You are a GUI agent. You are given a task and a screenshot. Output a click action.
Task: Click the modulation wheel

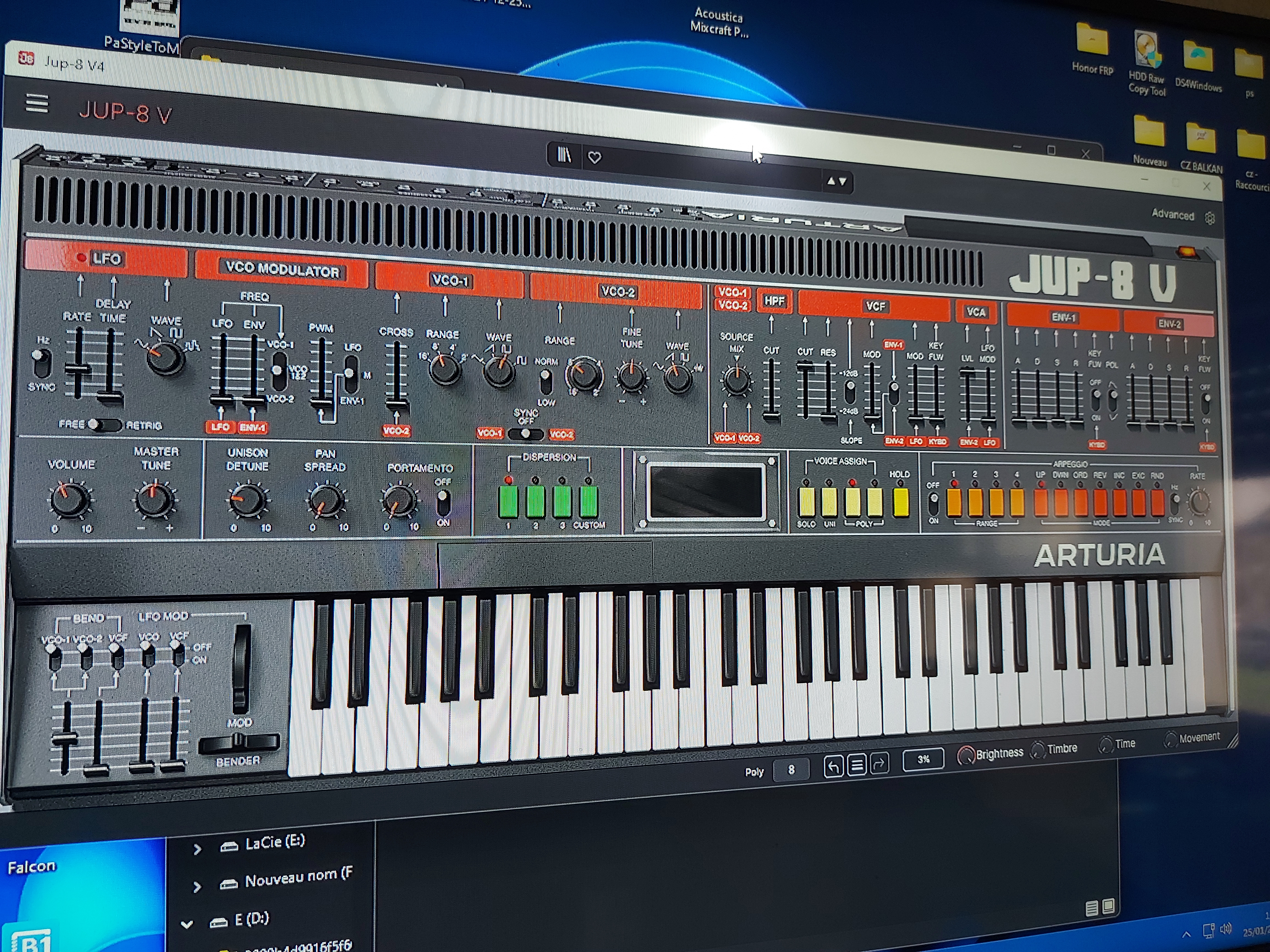click(241, 669)
